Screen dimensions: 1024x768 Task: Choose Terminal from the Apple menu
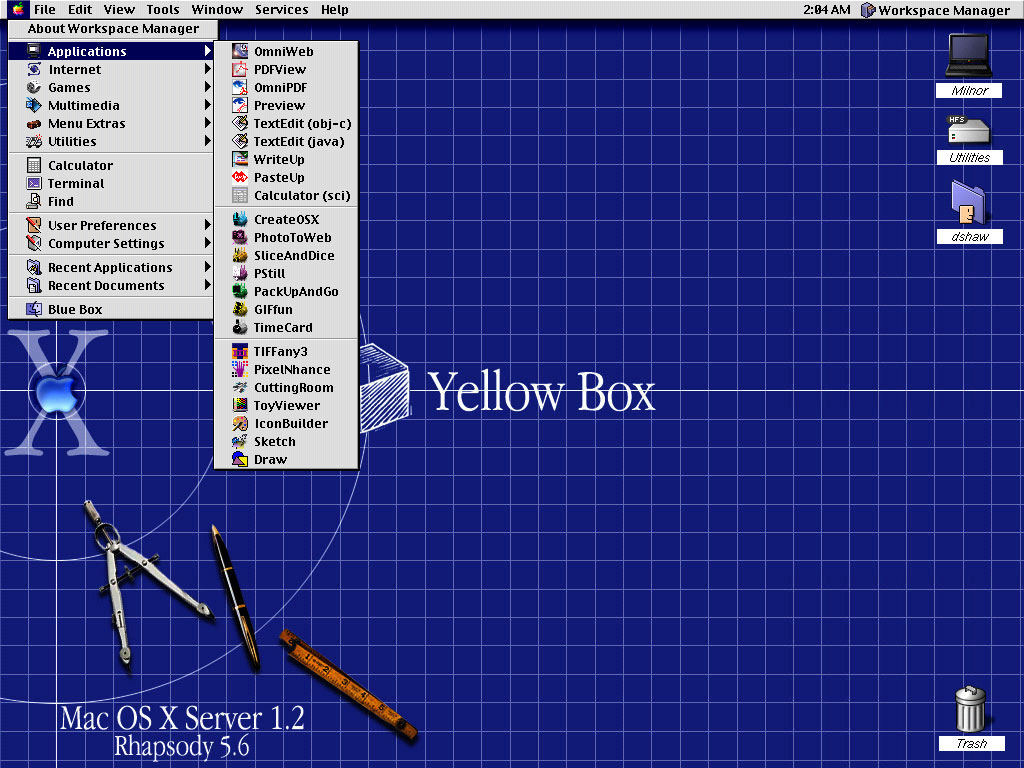76,183
